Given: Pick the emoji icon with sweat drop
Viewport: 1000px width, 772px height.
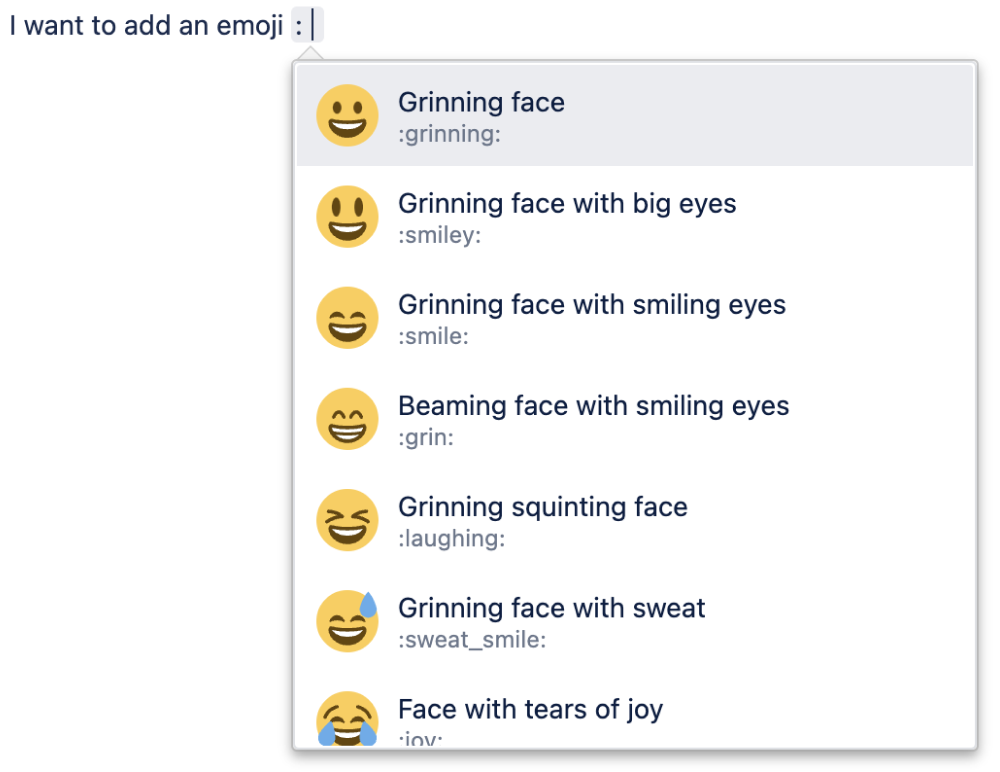Looking at the screenshot, I should pyautogui.click(x=347, y=621).
